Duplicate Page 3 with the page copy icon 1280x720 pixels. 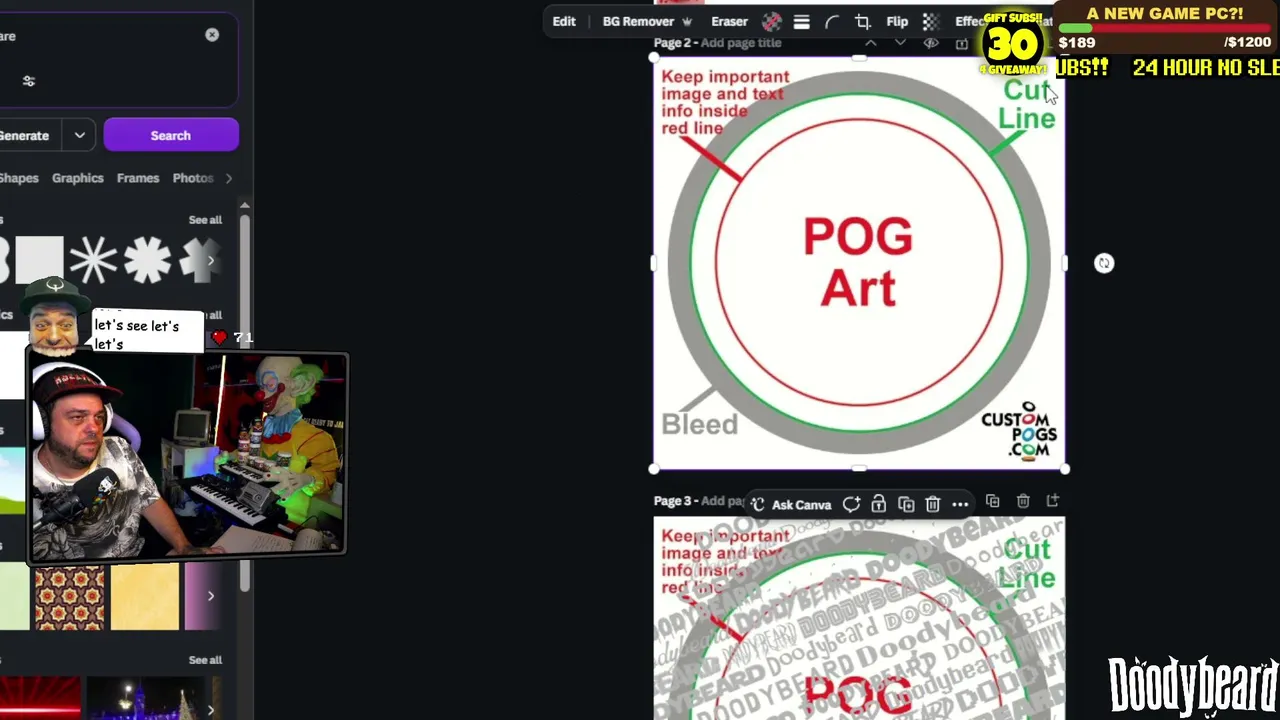click(x=993, y=501)
